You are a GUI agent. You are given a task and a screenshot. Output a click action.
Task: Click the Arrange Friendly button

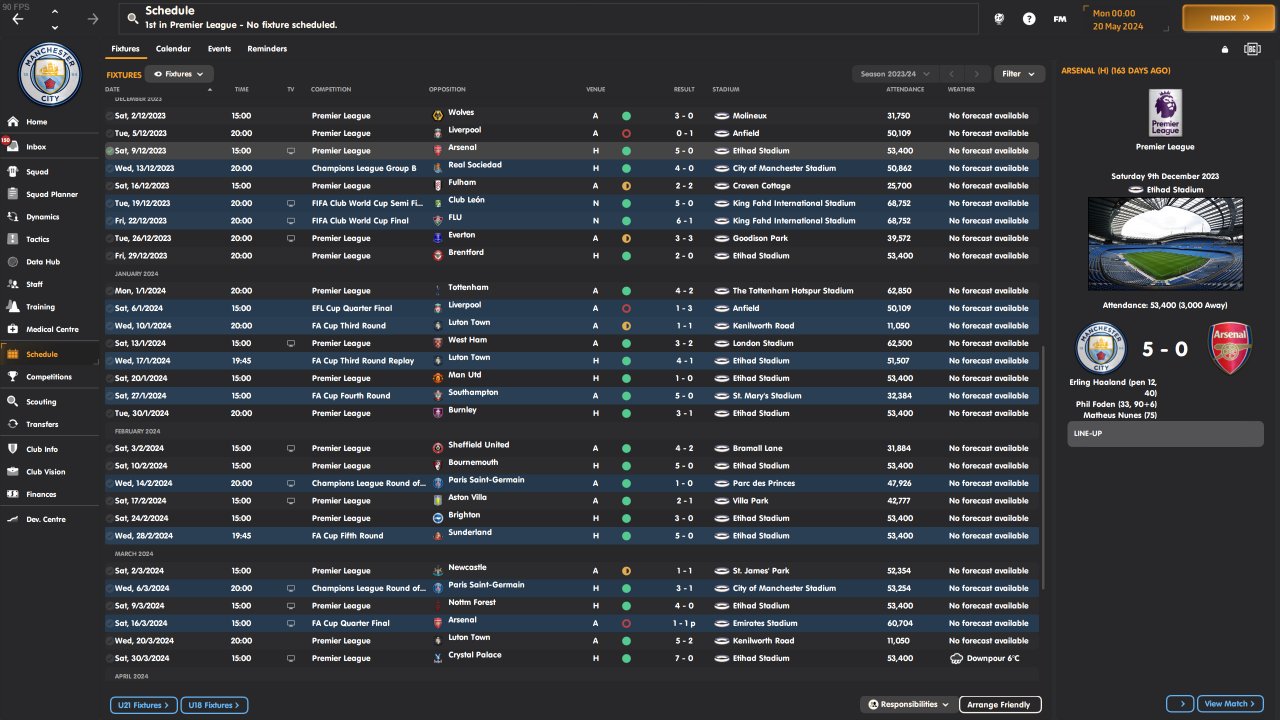pos(1000,705)
